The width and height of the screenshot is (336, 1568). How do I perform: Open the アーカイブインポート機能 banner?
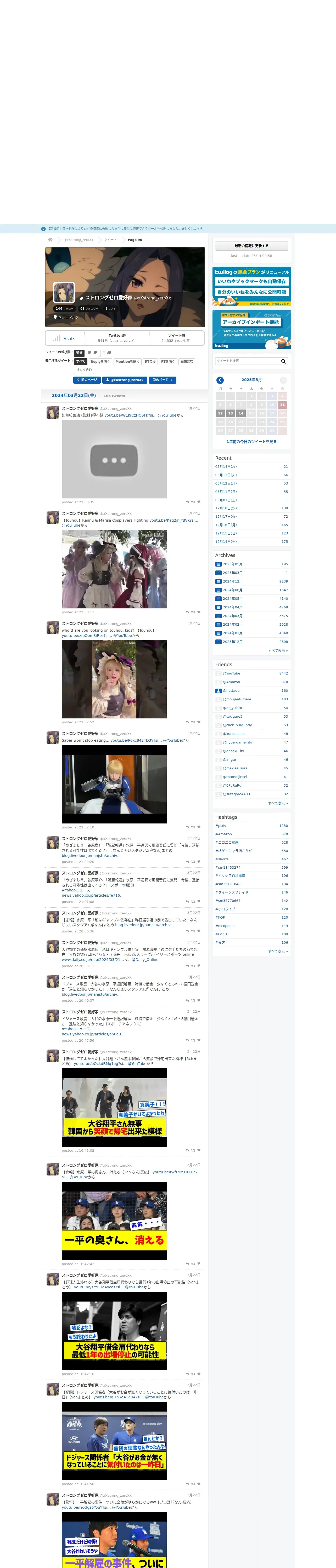click(252, 330)
